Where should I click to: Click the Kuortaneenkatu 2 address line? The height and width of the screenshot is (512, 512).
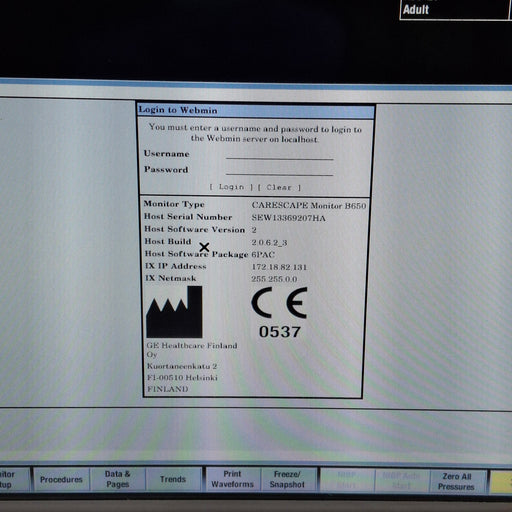(x=182, y=366)
